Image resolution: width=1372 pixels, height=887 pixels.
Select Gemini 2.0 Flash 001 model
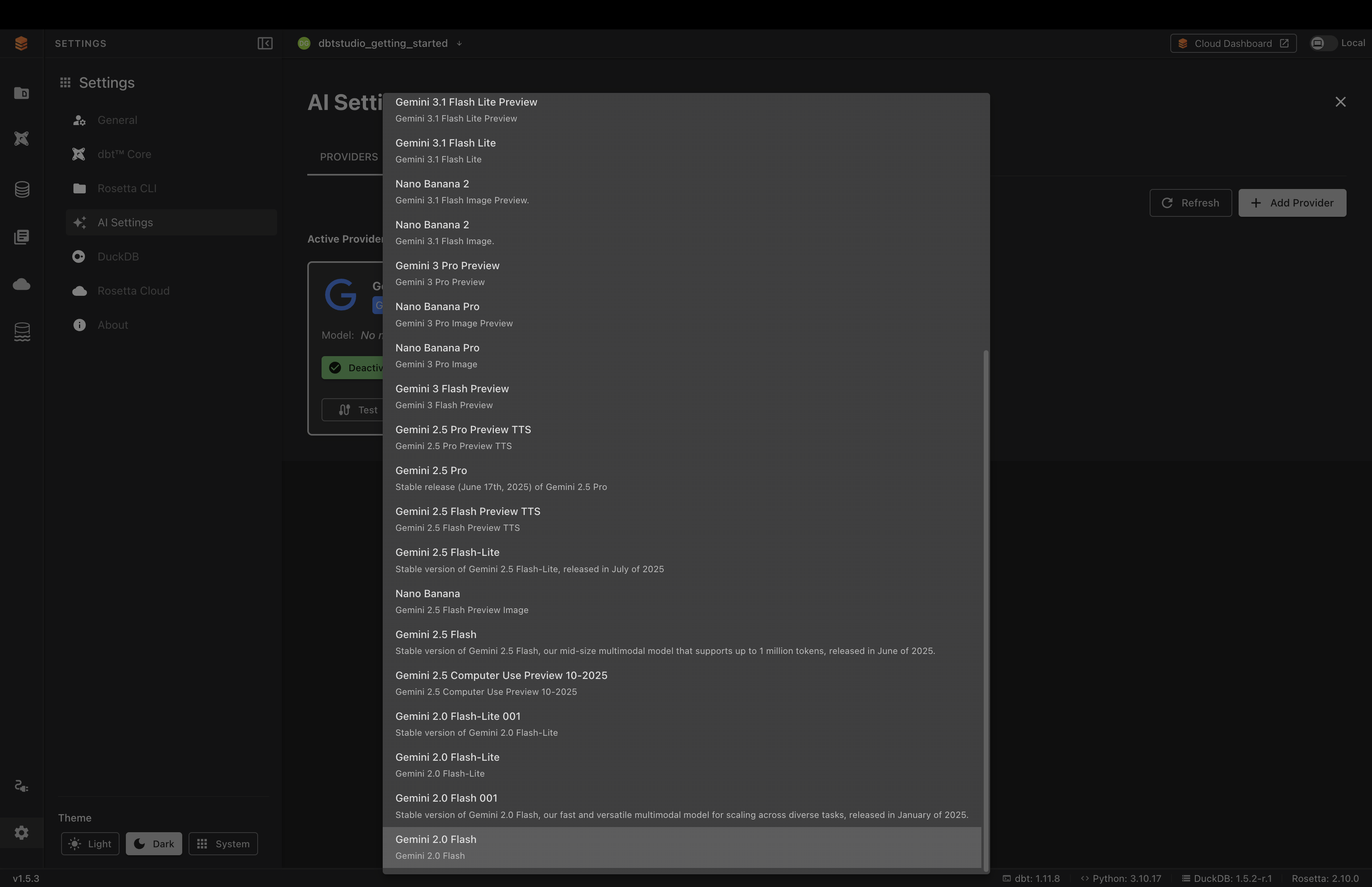tap(682, 806)
